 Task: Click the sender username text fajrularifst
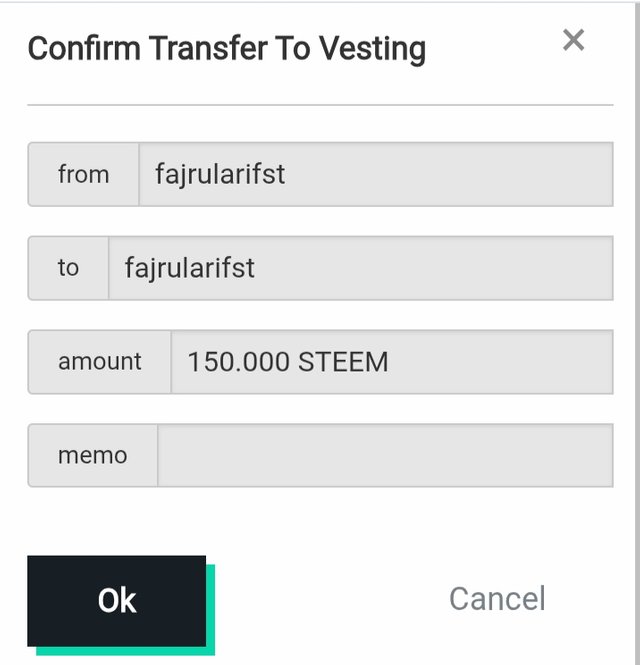click(220, 174)
